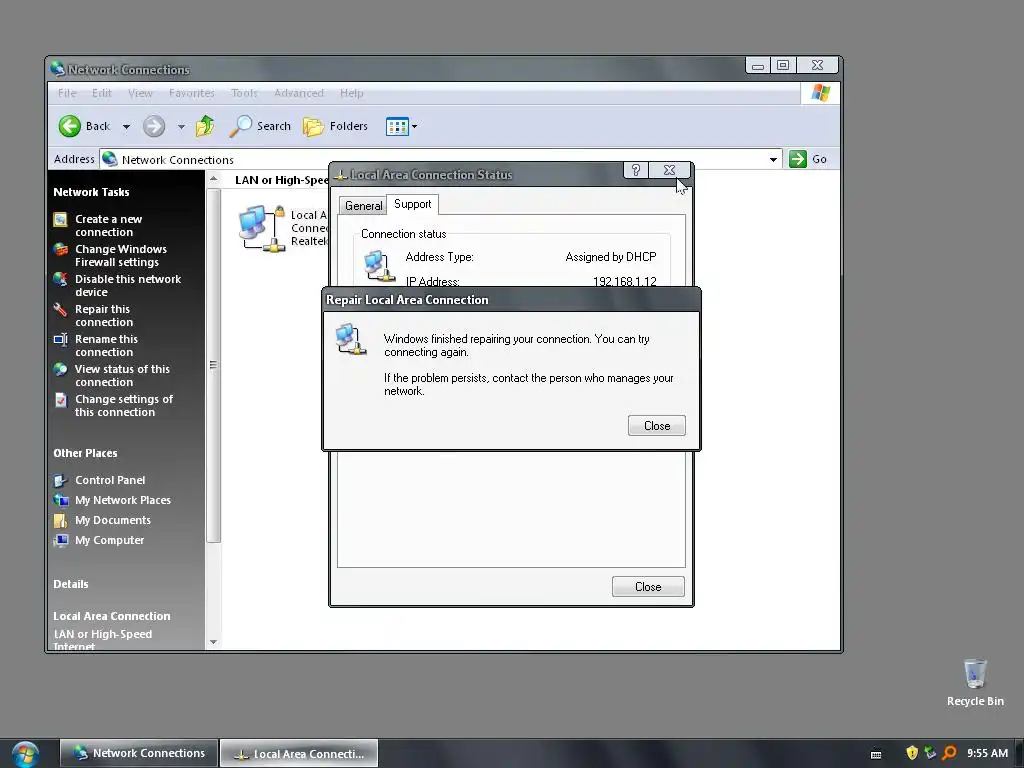Click Create a new connection link
This screenshot has height=768, width=1024.
pyautogui.click(x=108, y=226)
